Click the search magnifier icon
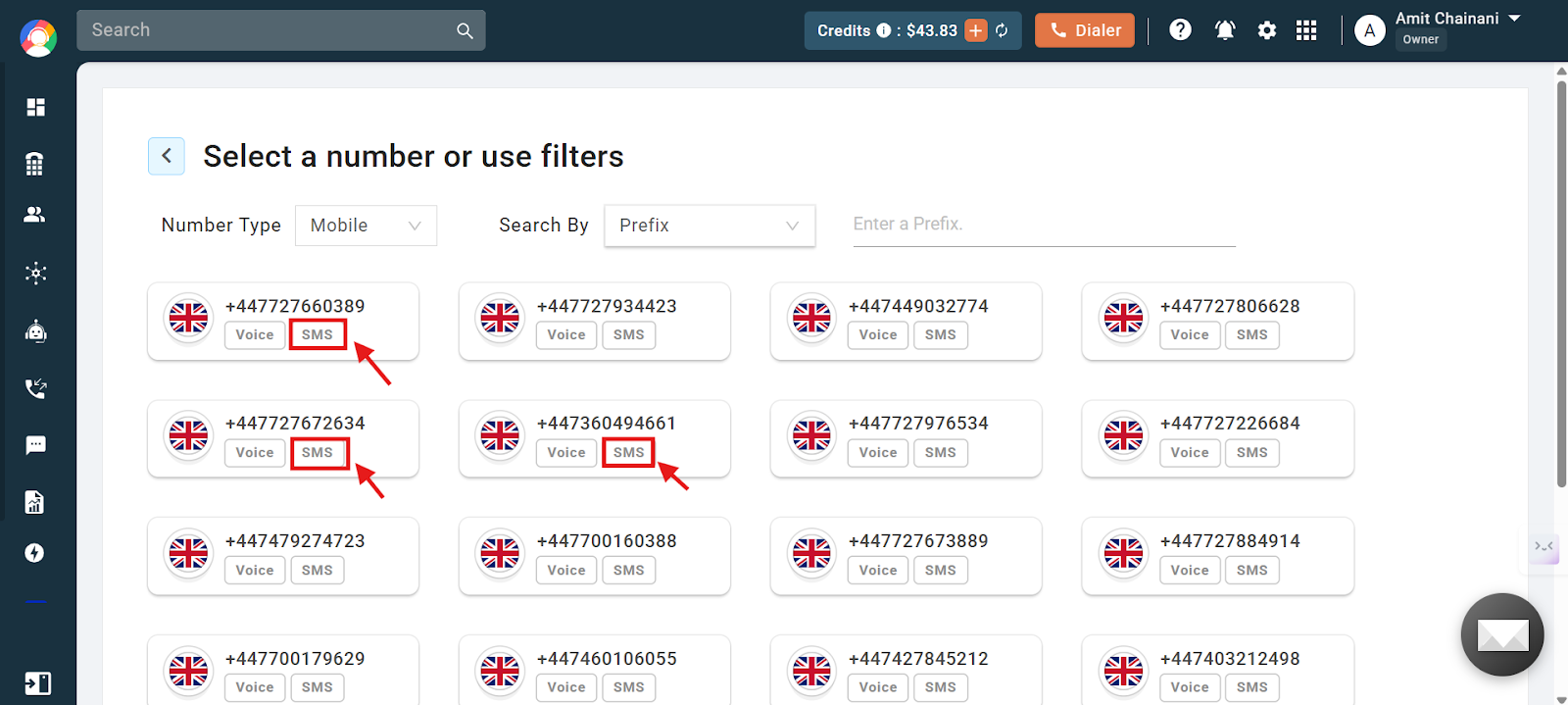Screen dimensions: 1568x705 465,31
